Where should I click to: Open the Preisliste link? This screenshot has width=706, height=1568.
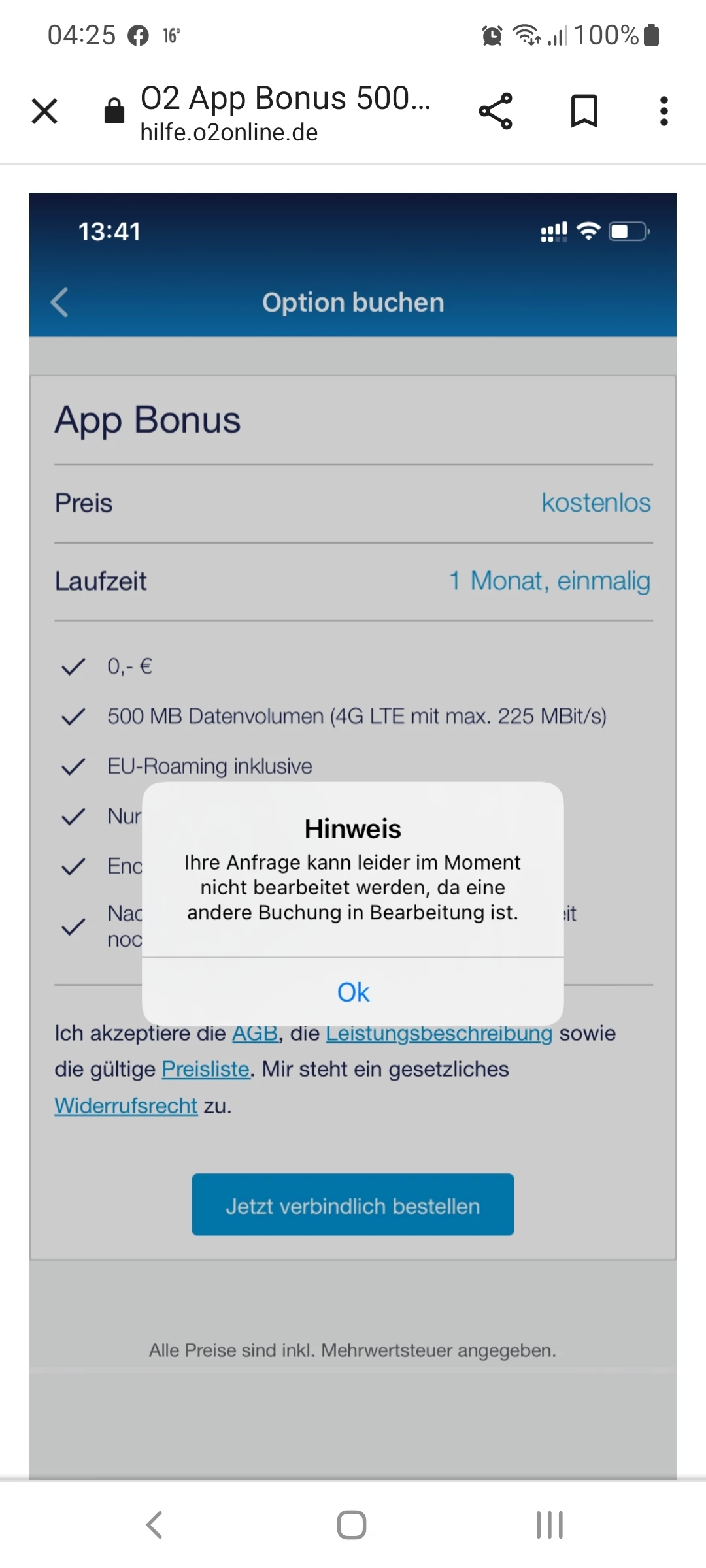point(205,1070)
